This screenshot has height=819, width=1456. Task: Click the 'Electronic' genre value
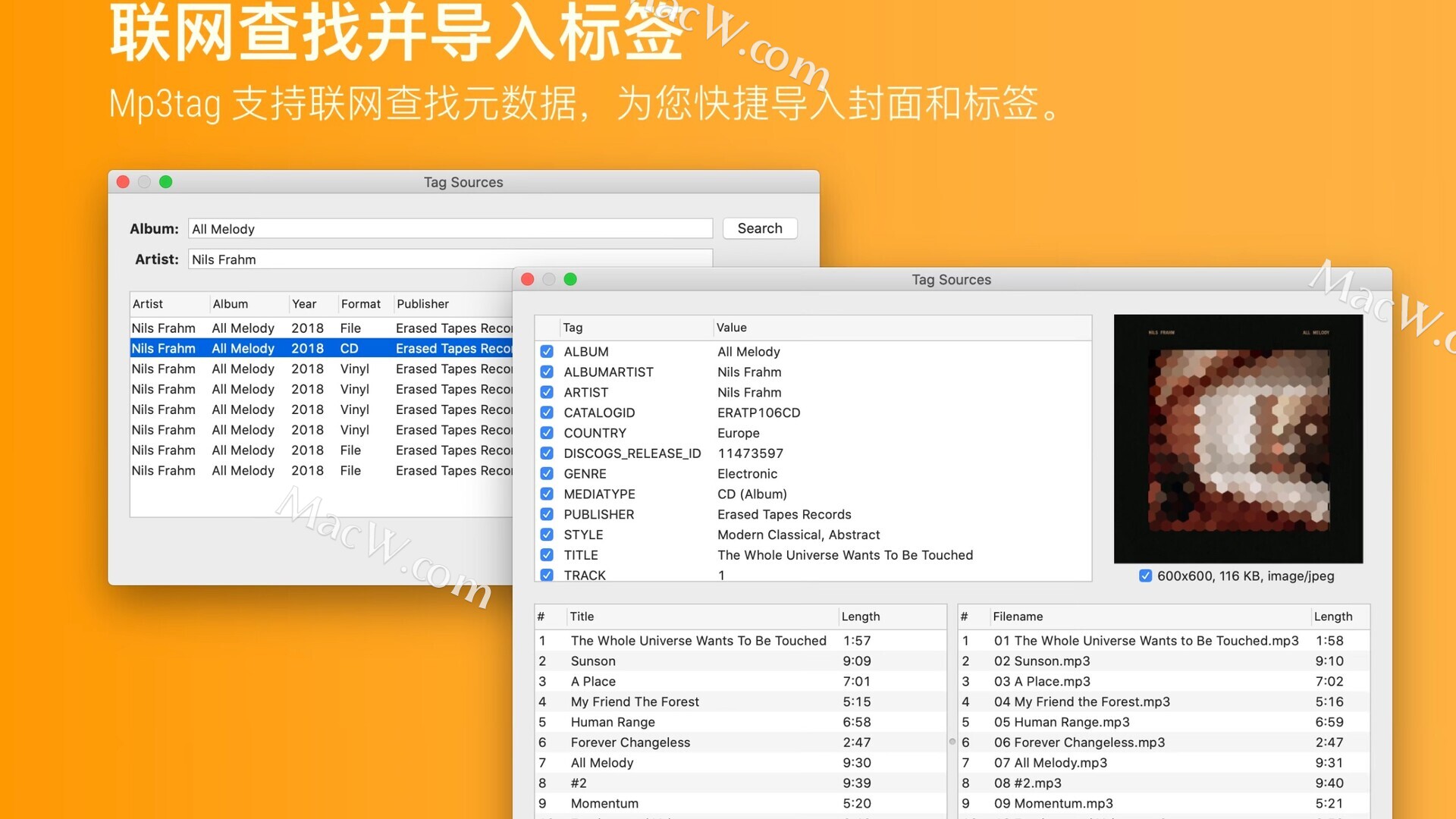(747, 474)
